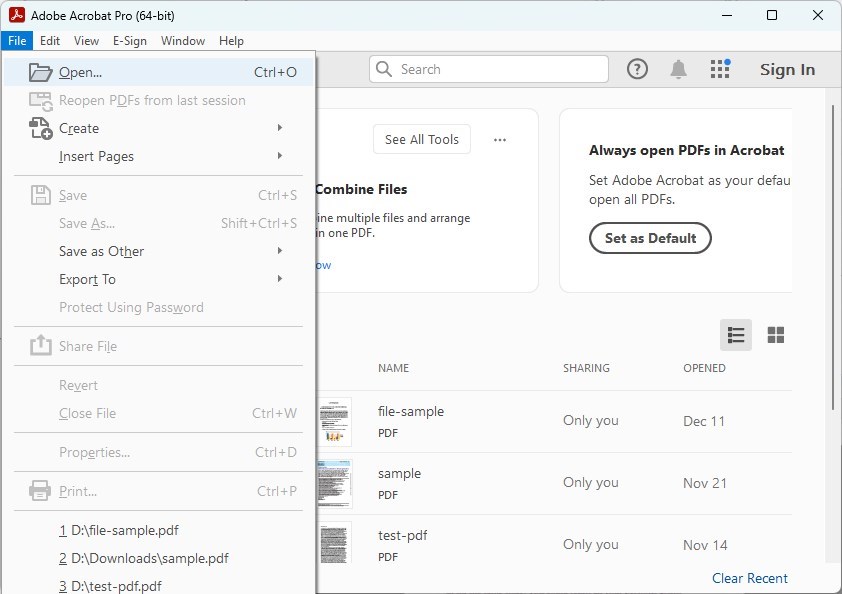Image resolution: width=842 pixels, height=594 pixels.
Task: Open the Edit menu
Action: point(49,41)
